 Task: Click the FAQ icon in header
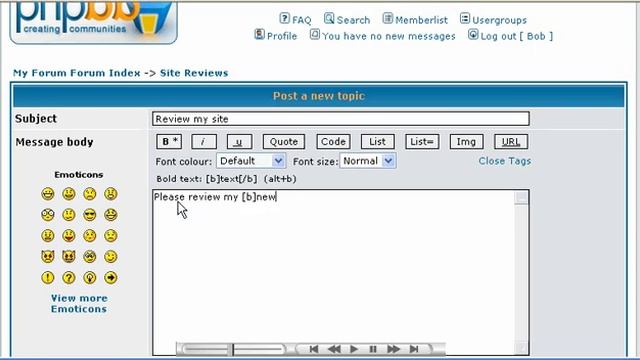tap(284, 18)
